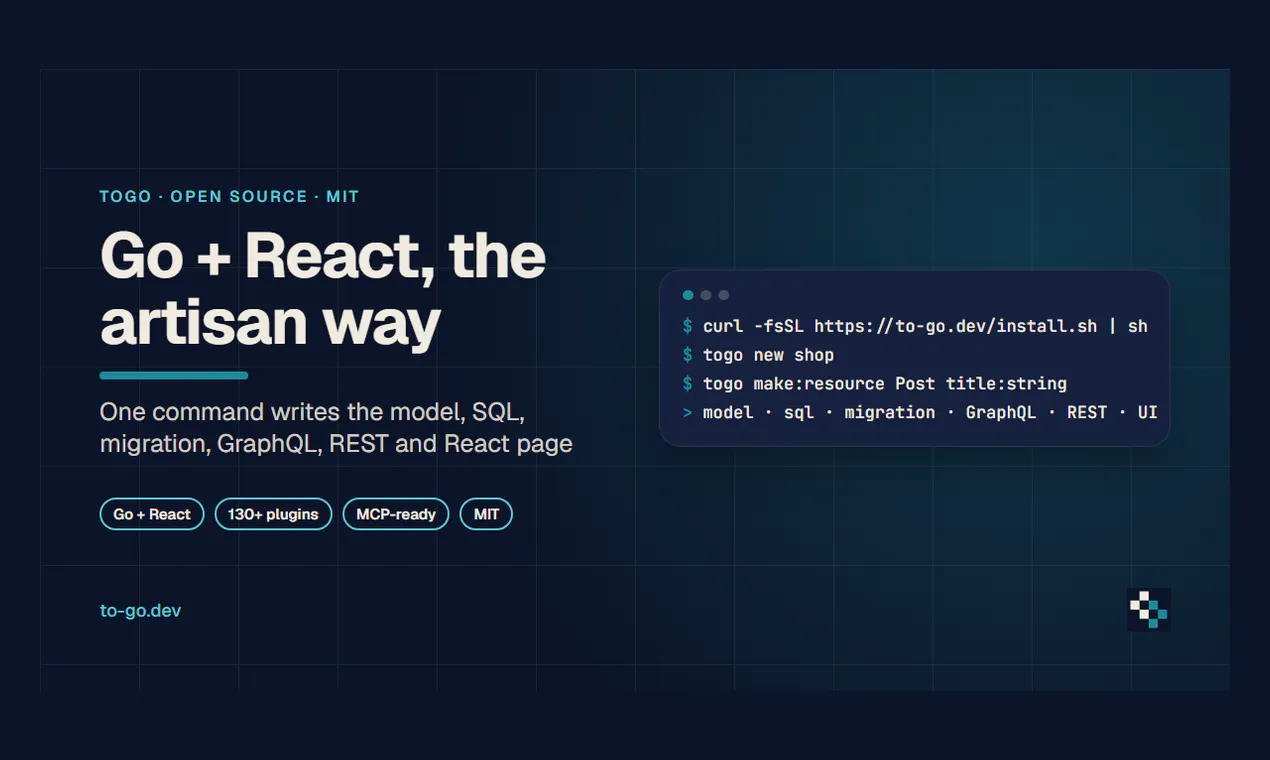Click the 'togo new shop' command

pyautogui.click(x=758, y=355)
